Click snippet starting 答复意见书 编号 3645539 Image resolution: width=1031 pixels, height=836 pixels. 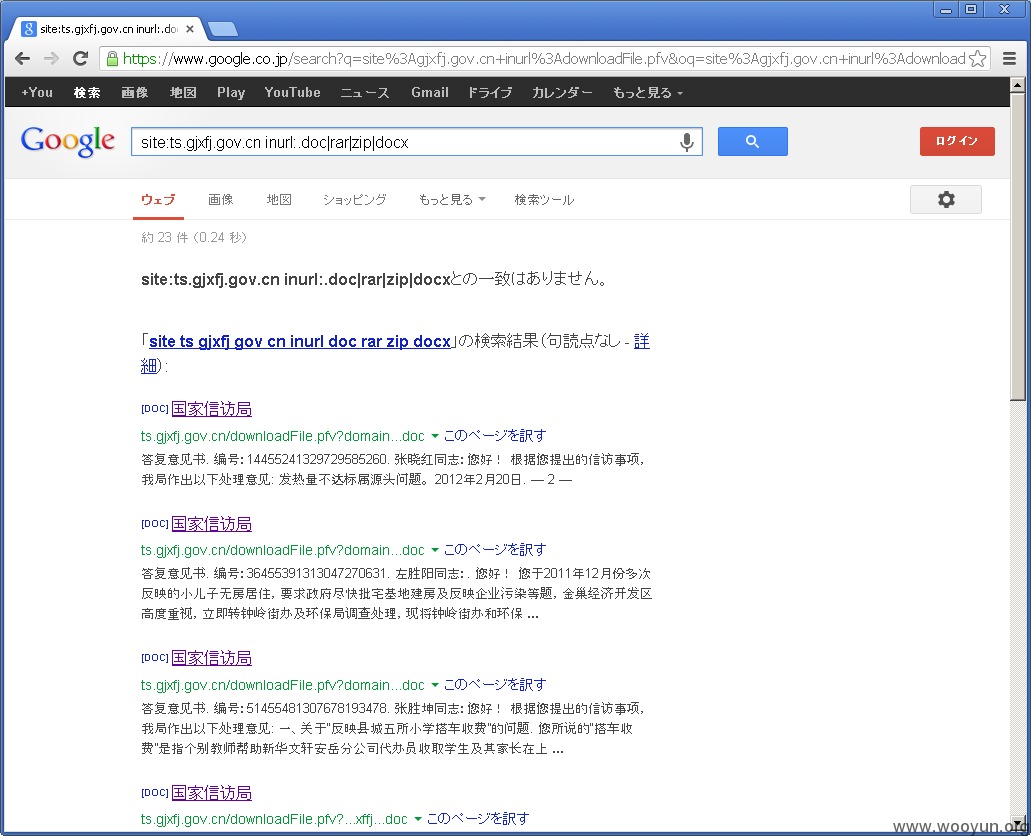(x=396, y=594)
